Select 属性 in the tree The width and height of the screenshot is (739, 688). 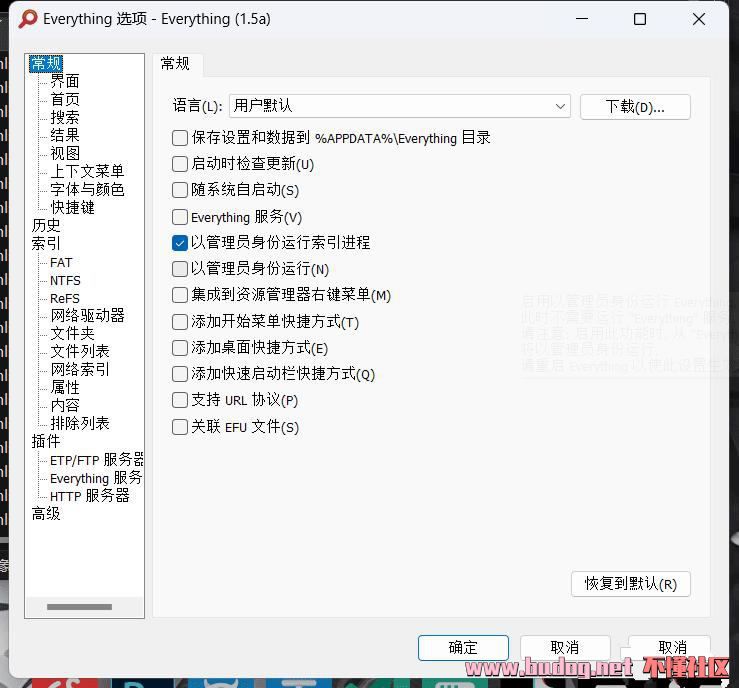pyautogui.click(x=65, y=387)
